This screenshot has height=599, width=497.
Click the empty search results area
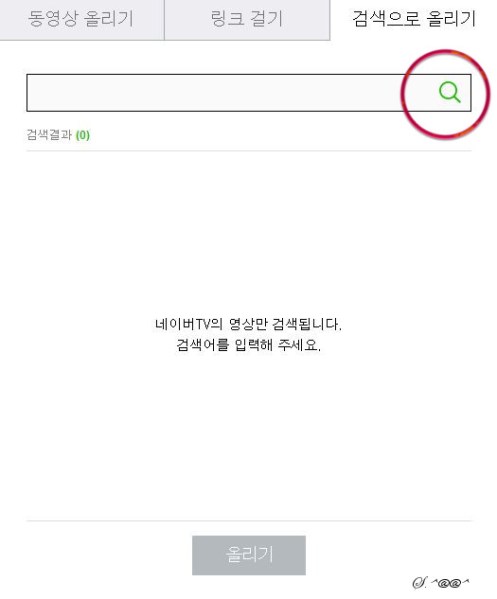[x=249, y=335]
